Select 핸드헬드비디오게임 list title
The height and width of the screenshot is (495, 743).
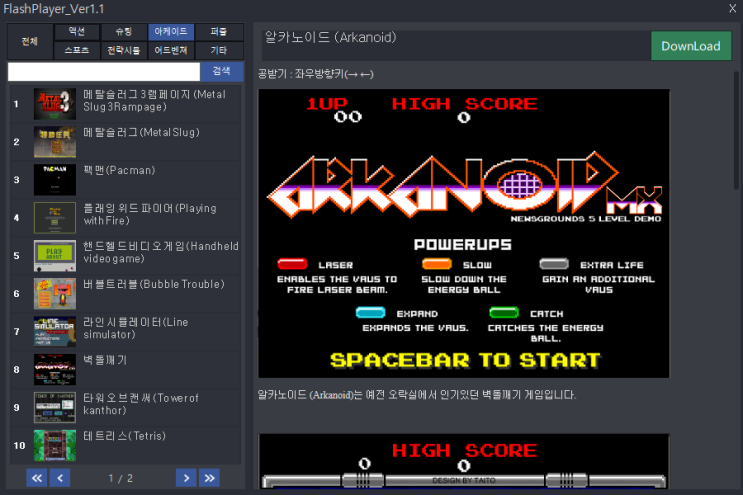161,252
